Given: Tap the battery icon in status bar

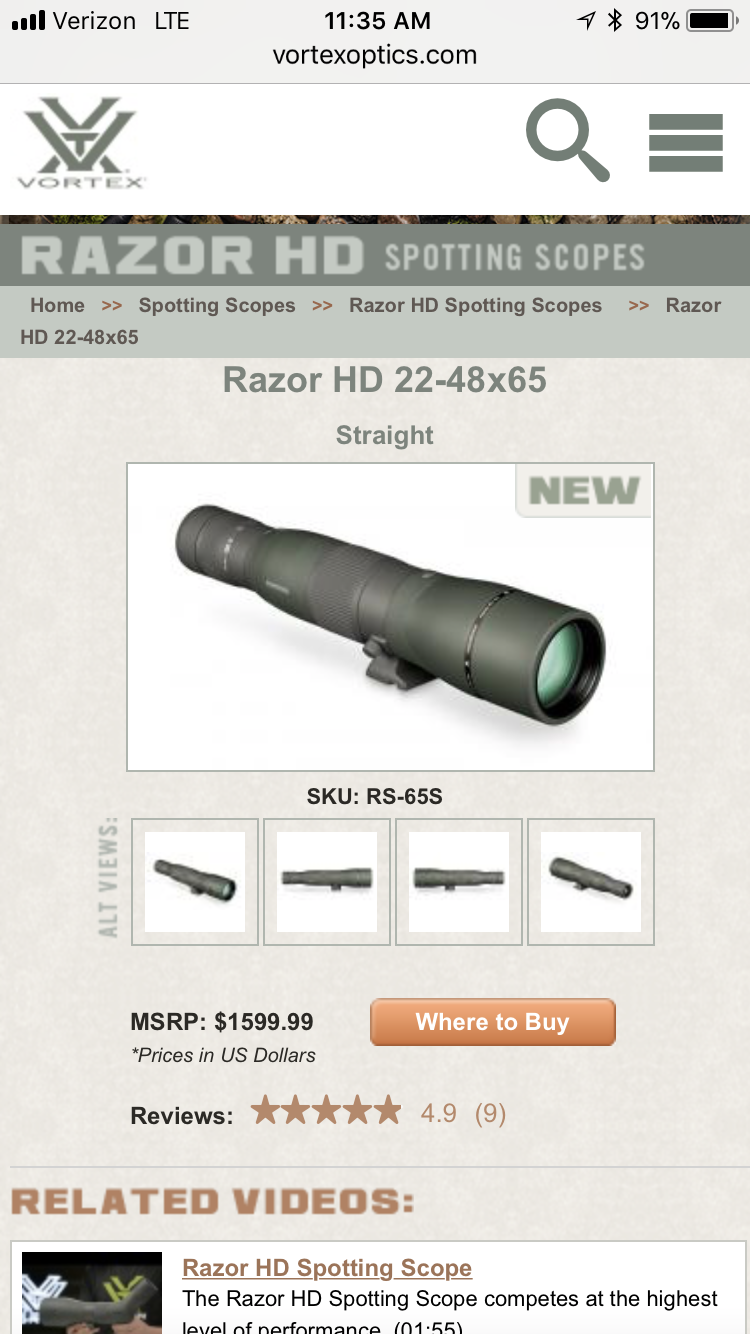Looking at the screenshot, I should (x=712, y=20).
